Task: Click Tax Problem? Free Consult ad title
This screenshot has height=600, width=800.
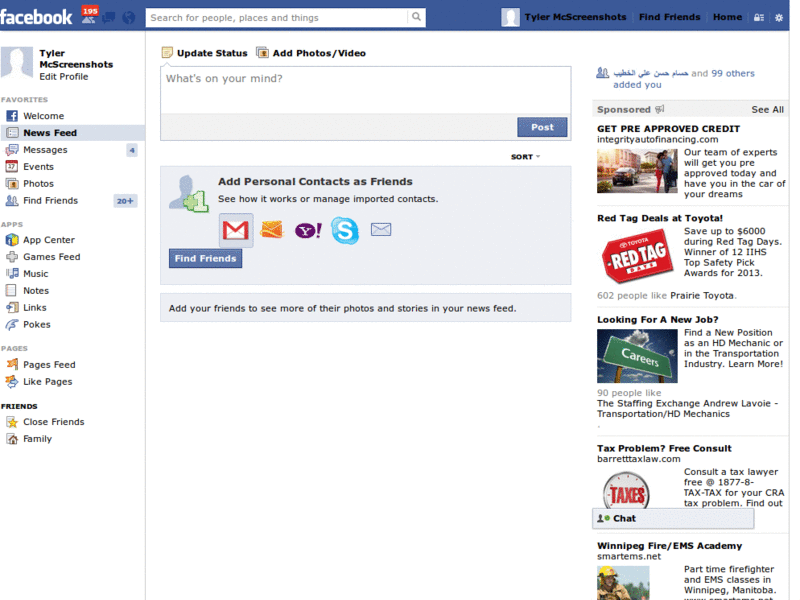Action: pos(664,448)
